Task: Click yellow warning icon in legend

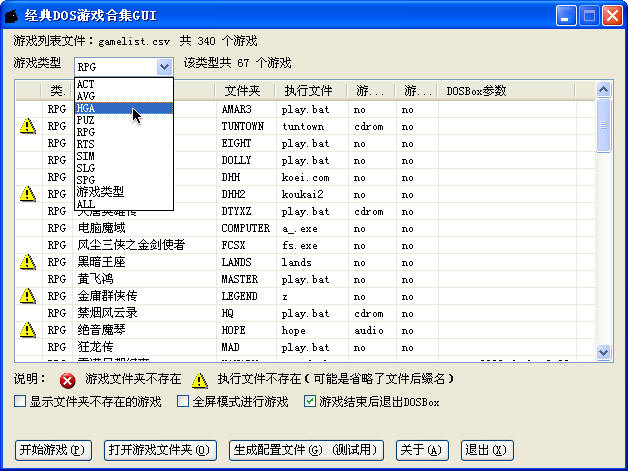Action: 199,380
